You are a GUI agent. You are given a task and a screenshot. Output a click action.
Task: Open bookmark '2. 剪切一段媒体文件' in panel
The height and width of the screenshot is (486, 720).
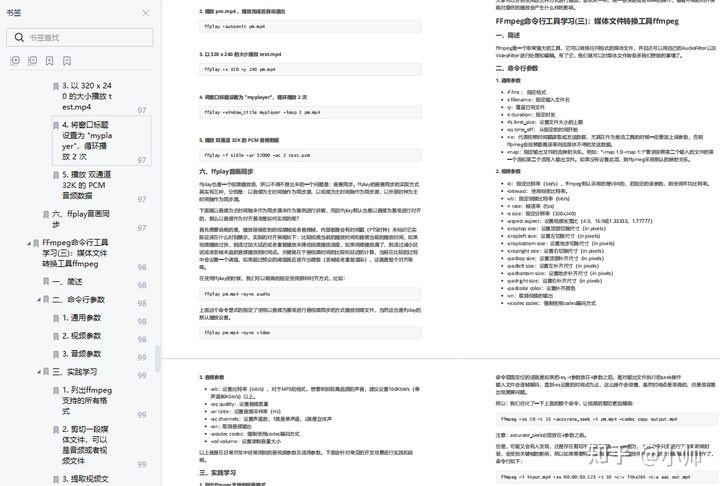coord(85,445)
